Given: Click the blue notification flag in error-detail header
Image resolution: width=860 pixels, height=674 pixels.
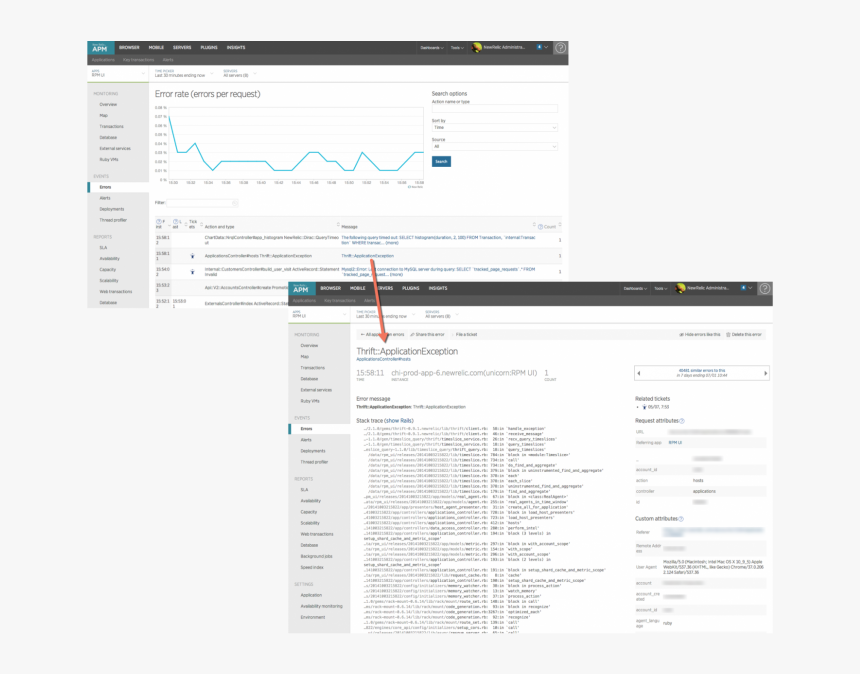Looking at the screenshot, I should click(x=743, y=288).
